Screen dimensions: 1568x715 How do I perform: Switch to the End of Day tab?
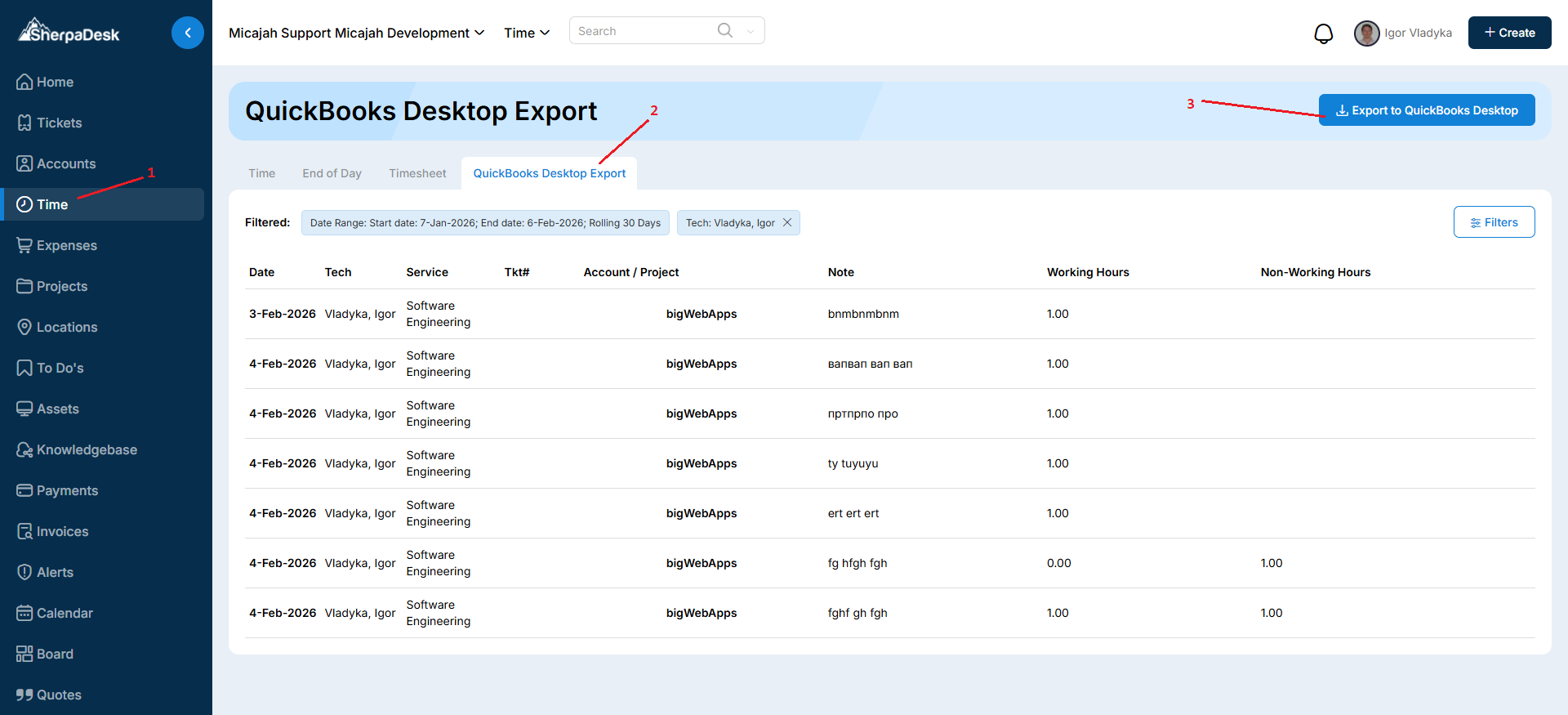(x=332, y=173)
